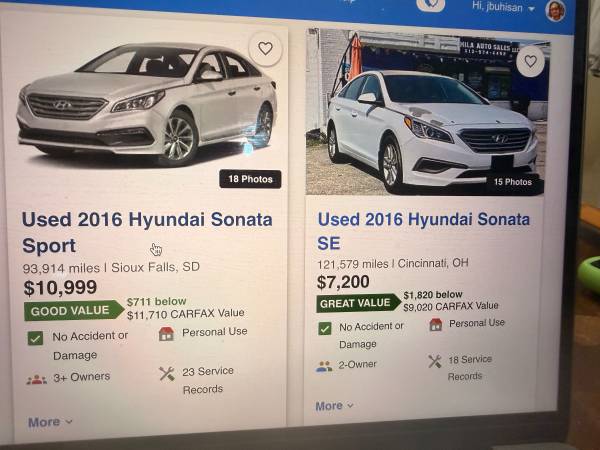This screenshot has height=450, width=600.
Task: Save the Sonata Sport listing with heart icon
Action: (265, 49)
